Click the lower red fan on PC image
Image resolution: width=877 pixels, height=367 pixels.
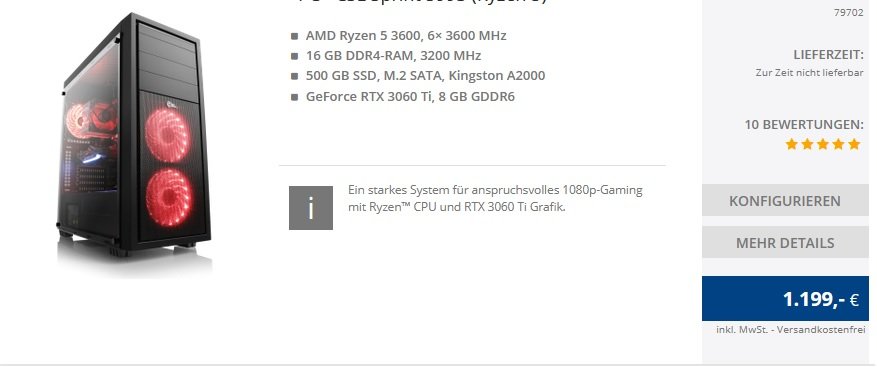pyautogui.click(x=169, y=197)
